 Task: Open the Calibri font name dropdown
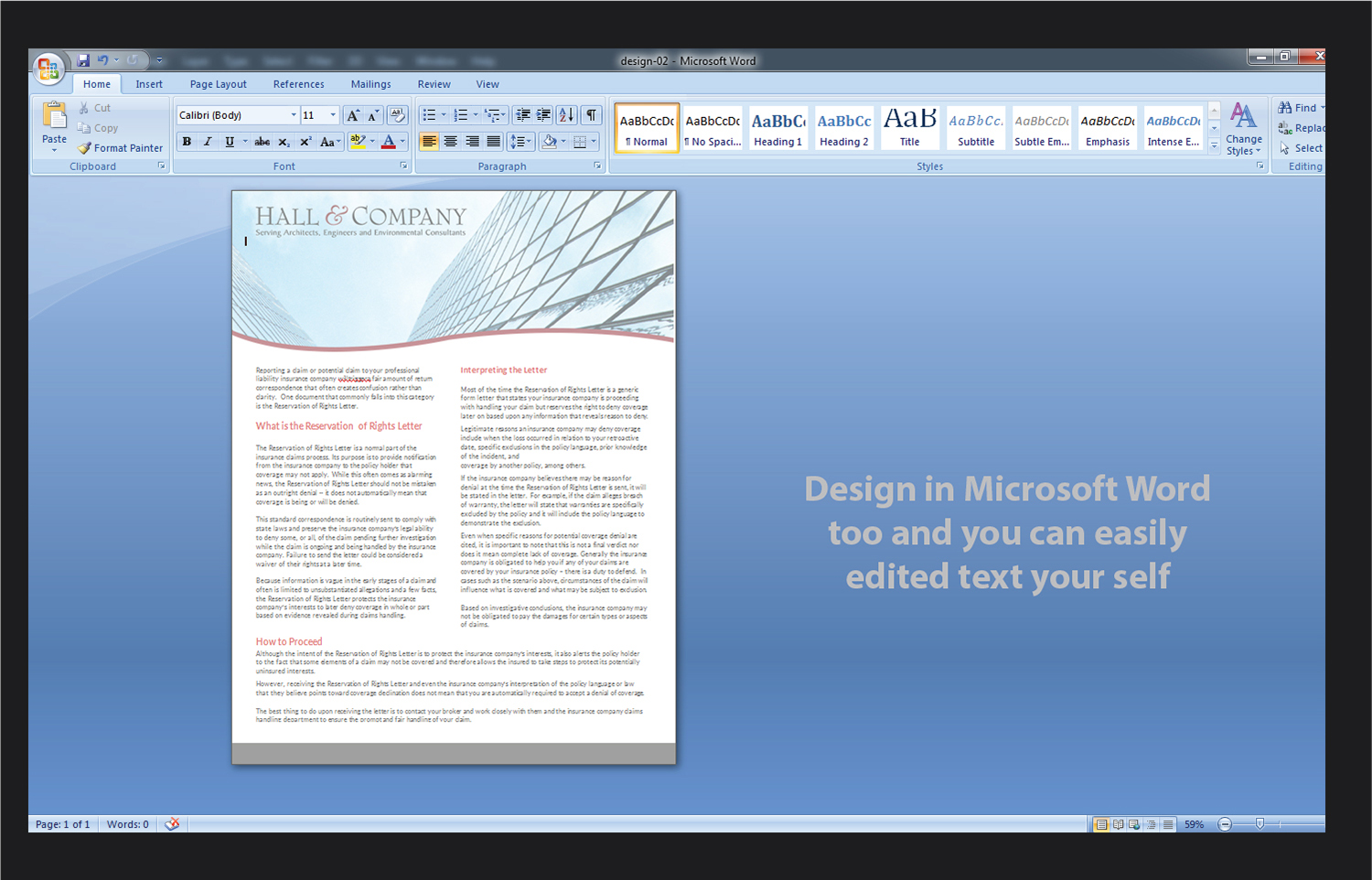[x=294, y=115]
